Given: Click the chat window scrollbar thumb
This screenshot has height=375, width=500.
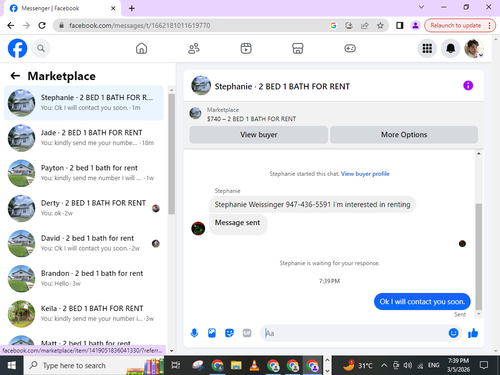Looking at the screenshot, I should point(479,257).
